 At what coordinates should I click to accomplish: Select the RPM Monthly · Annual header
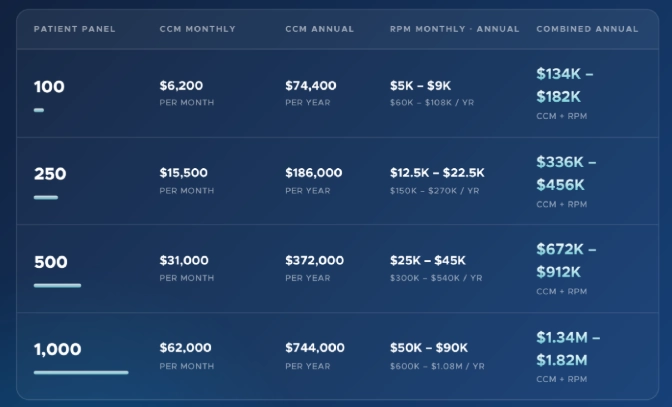(454, 29)
